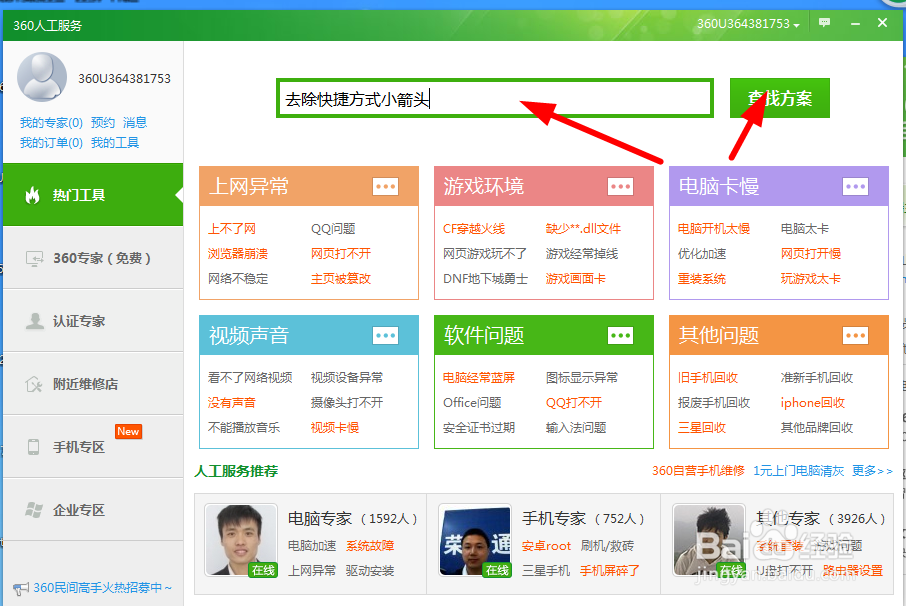The height and width of the screenshot is (606, 906).
Task: Open the 主页被篡改 link
Action: coord(341,278)
